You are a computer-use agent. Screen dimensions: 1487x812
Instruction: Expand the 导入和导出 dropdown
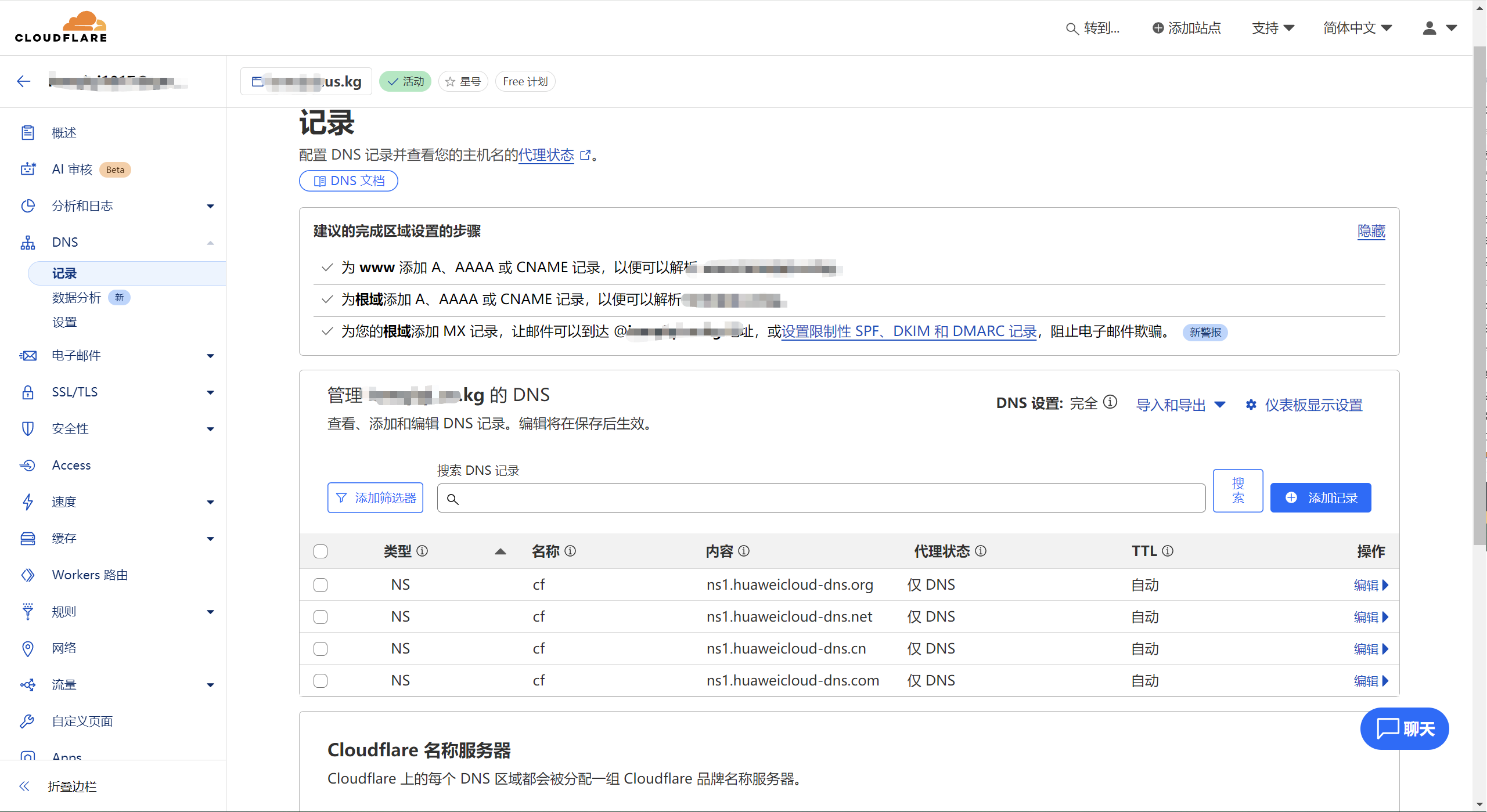(1180, 405)
